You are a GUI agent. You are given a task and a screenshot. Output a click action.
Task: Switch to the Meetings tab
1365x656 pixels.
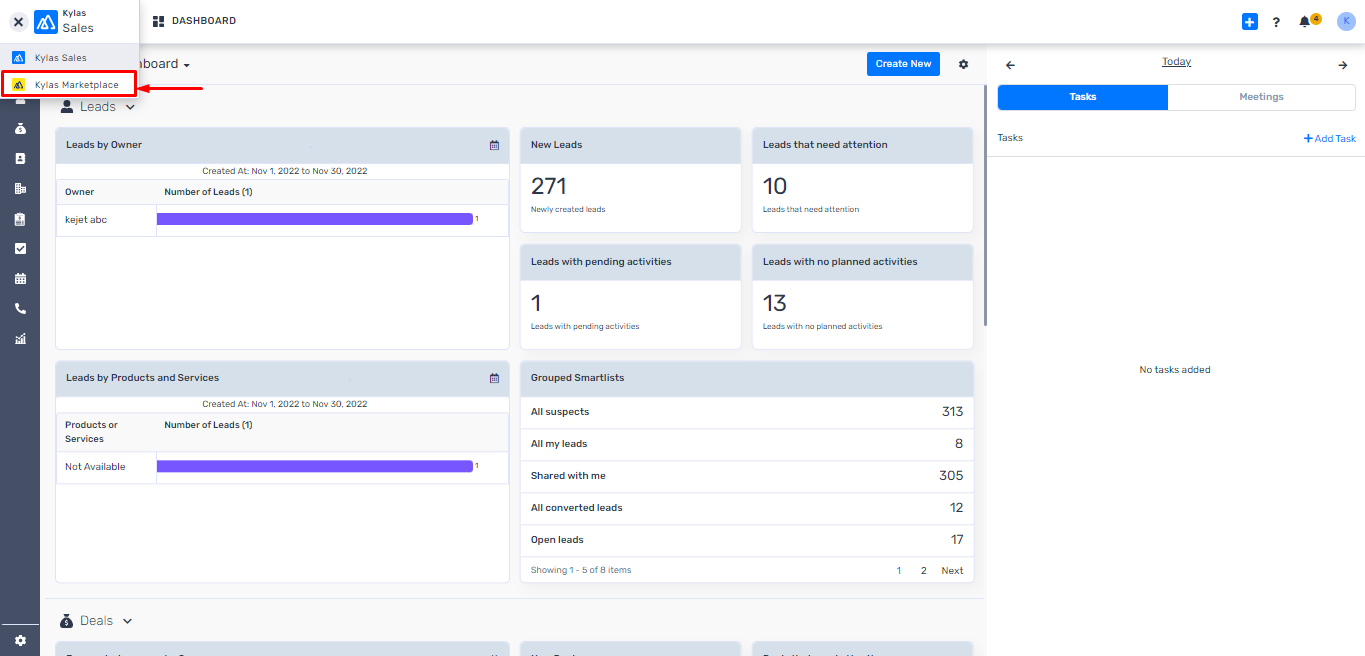(x=1261, y=97)
